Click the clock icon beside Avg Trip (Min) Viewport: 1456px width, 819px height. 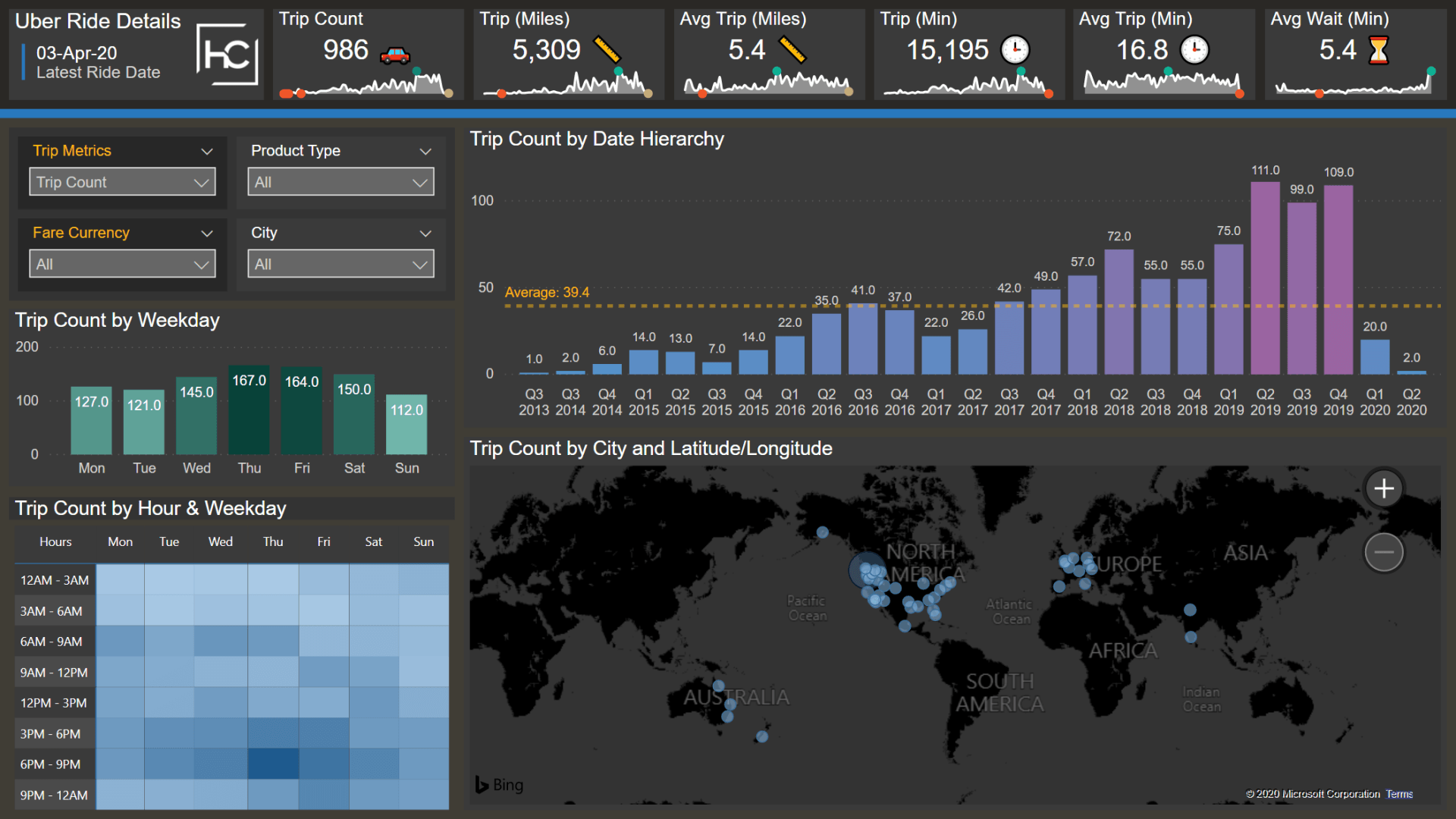(x=1194, y=50)
